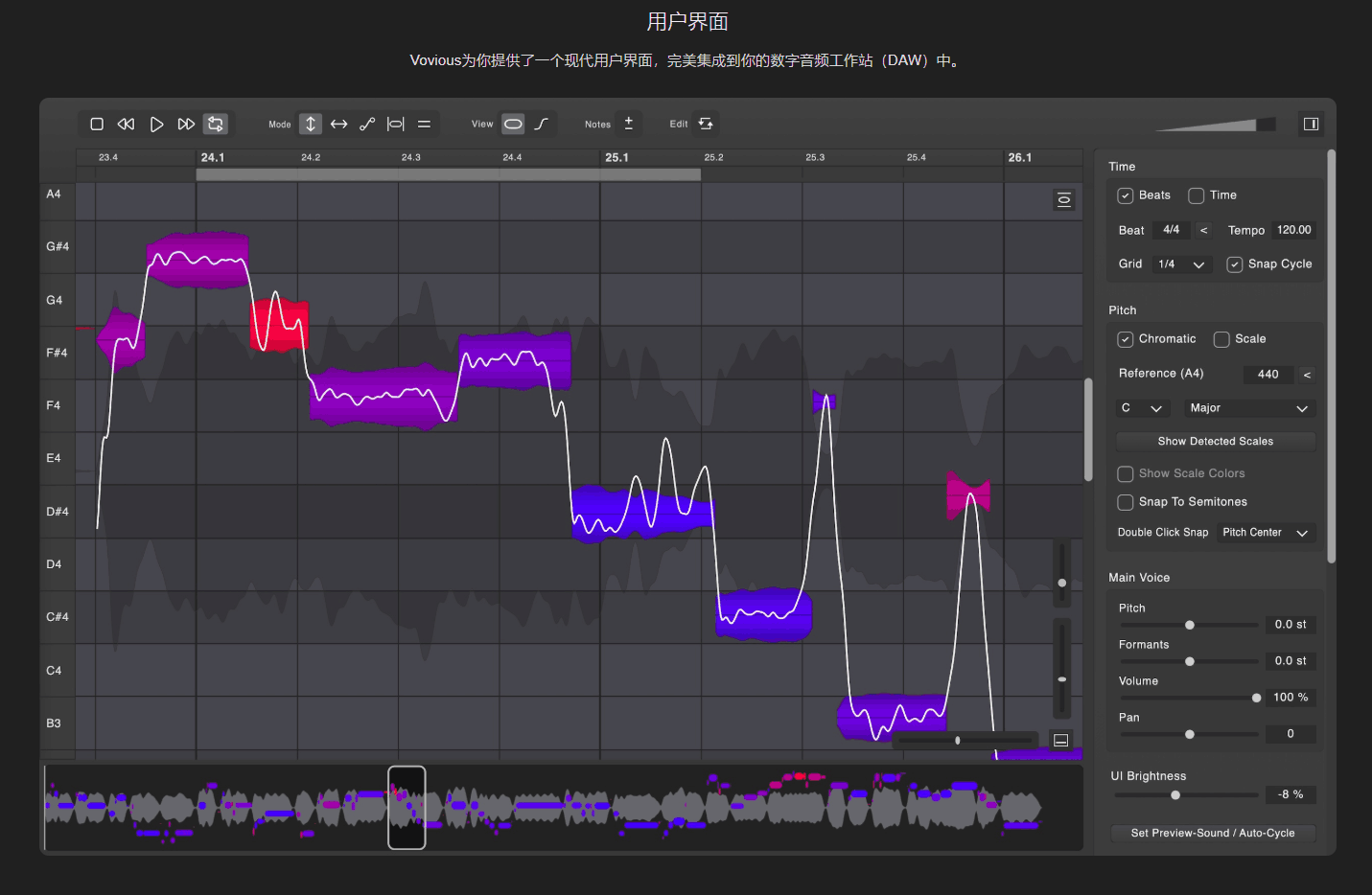Click the Stop icon in the toolbar
This screenshot has width=1372, height=895.
coord(96,124)
